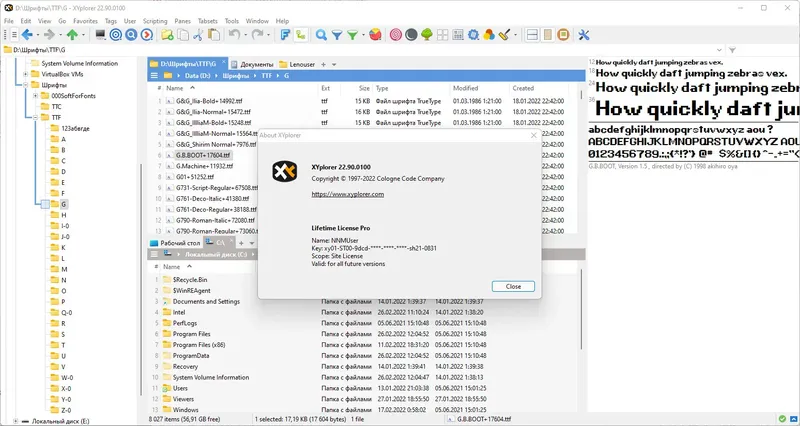
Task: Expand the 000SoftForFonts tree node
Action: coord(35,96)
